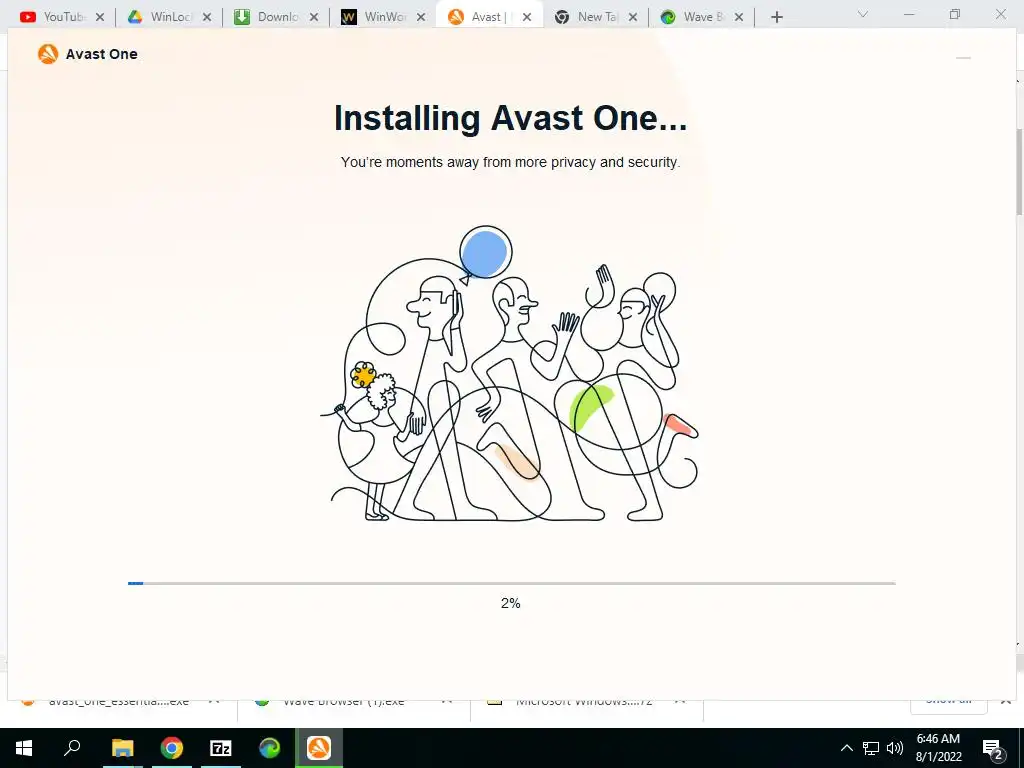This screenshot has width=1024, height=768.
Task: Open Google Chrome from taskbar
Action: pos(172,748)
